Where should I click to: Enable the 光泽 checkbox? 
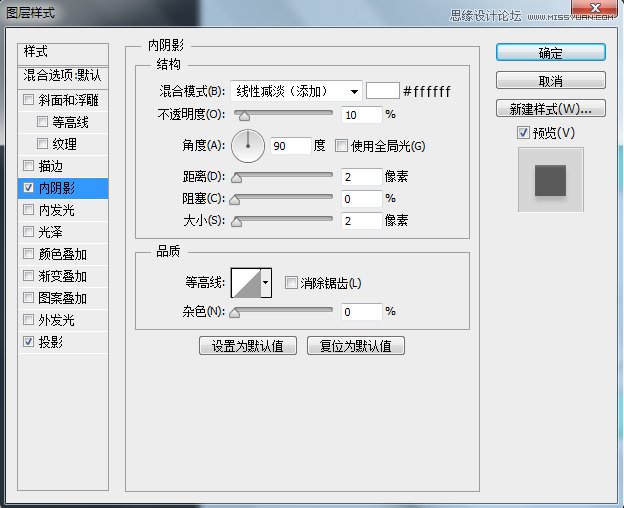point(28,231)
